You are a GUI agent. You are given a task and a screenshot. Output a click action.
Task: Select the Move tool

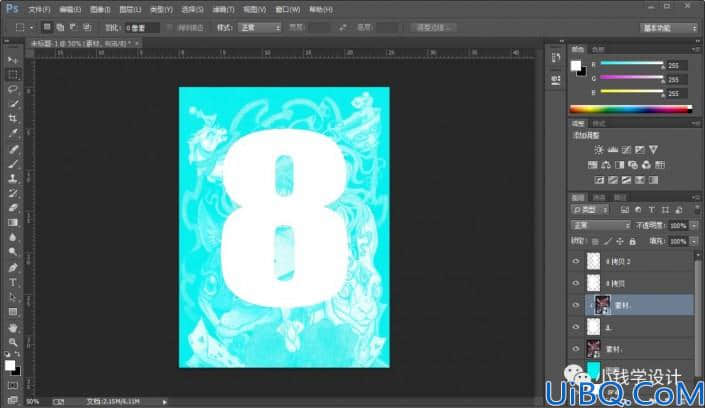[x=13, y=60]
